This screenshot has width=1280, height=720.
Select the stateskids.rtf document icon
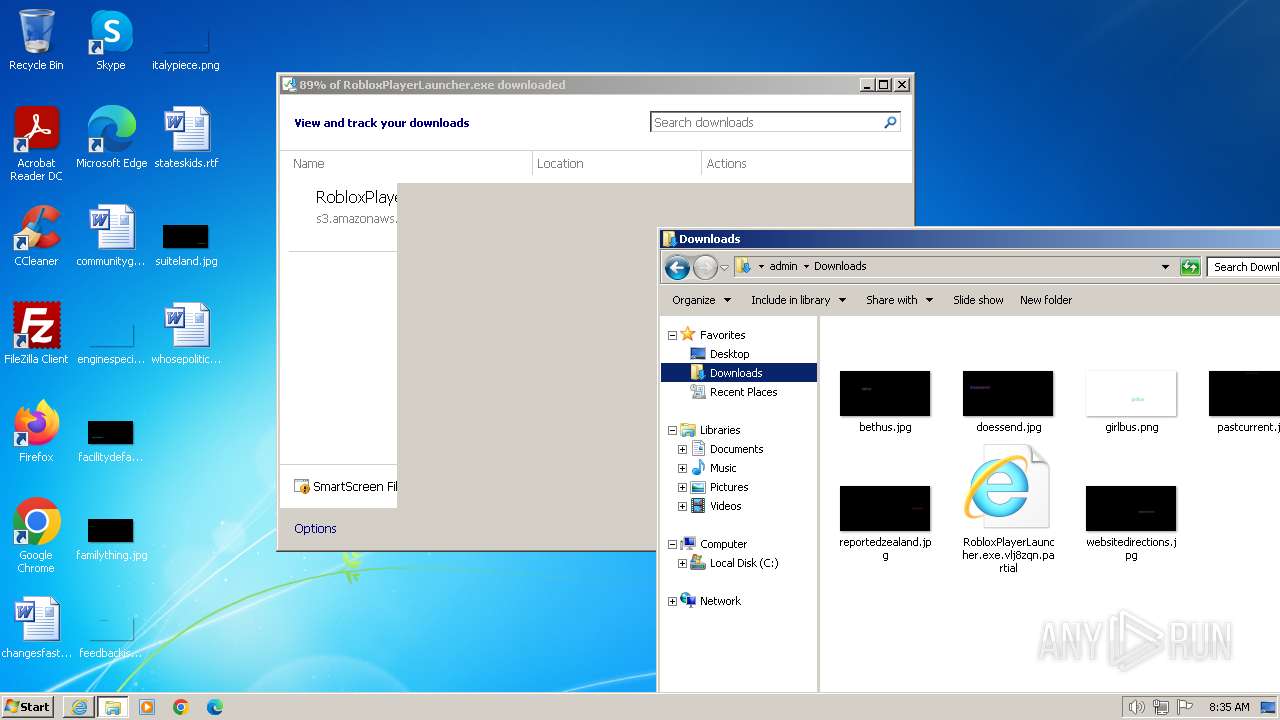[186, 138]
